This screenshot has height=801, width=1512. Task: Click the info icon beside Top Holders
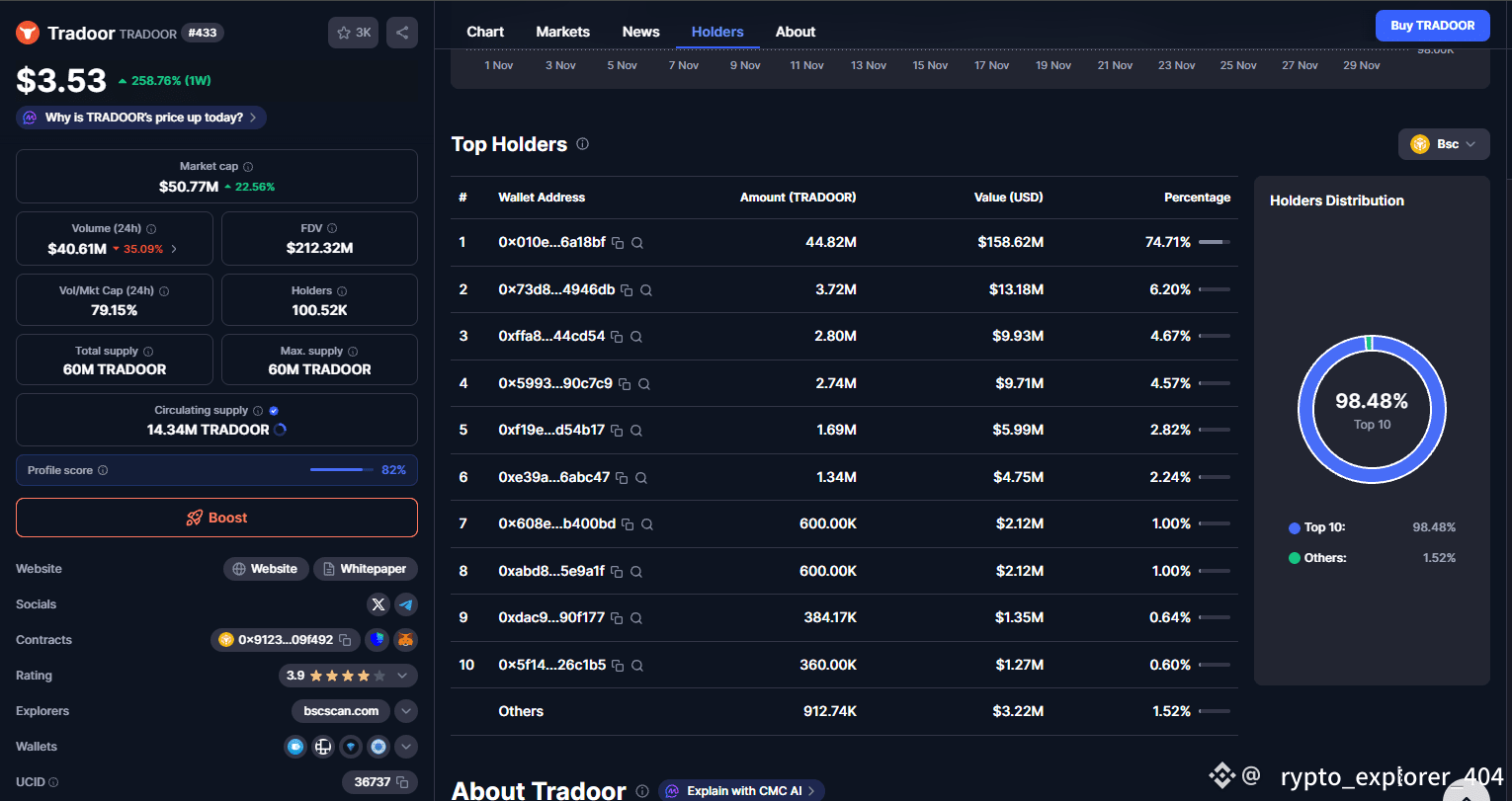[583, 144]
